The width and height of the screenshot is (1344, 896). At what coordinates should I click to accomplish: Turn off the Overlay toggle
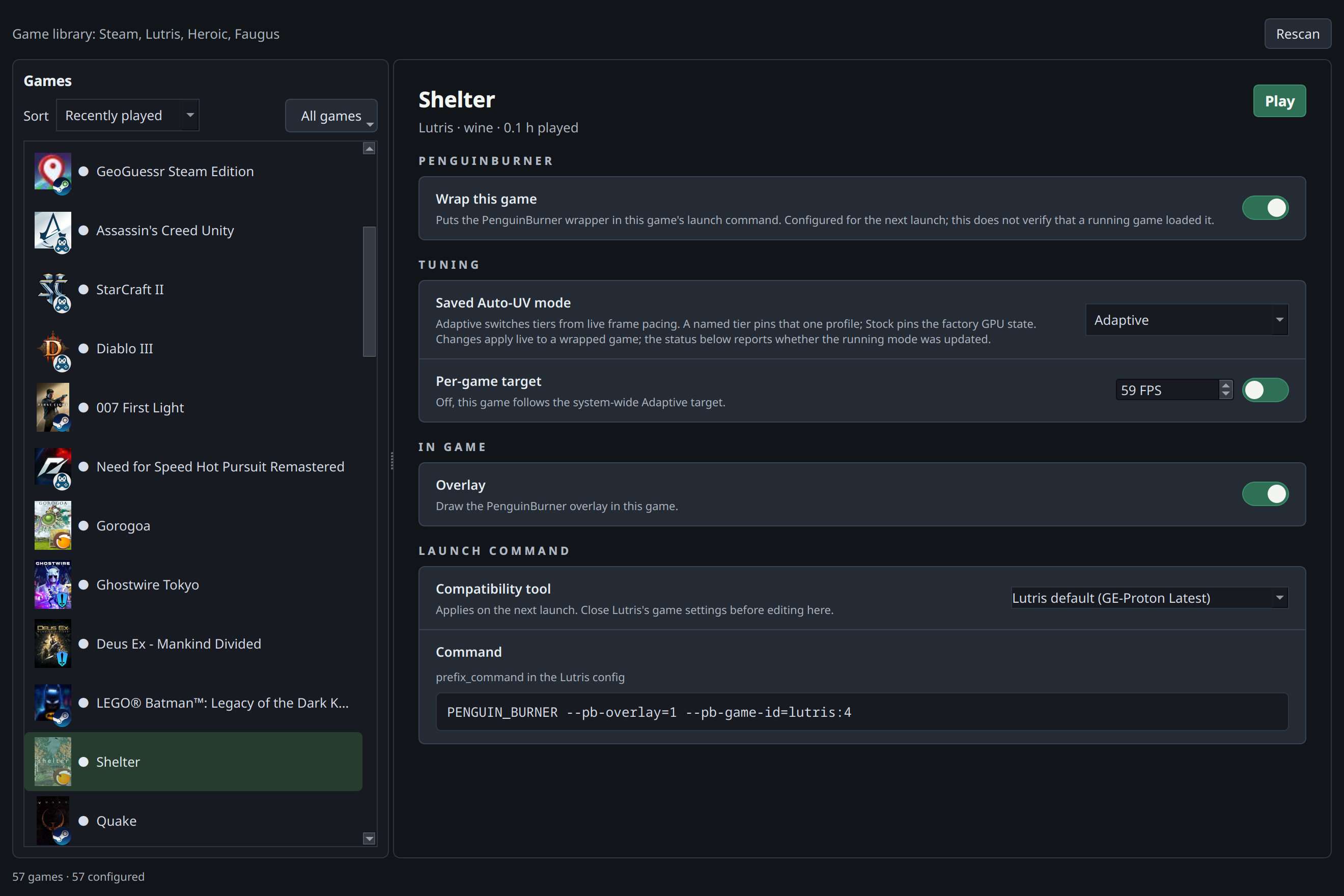[1265, 494]
